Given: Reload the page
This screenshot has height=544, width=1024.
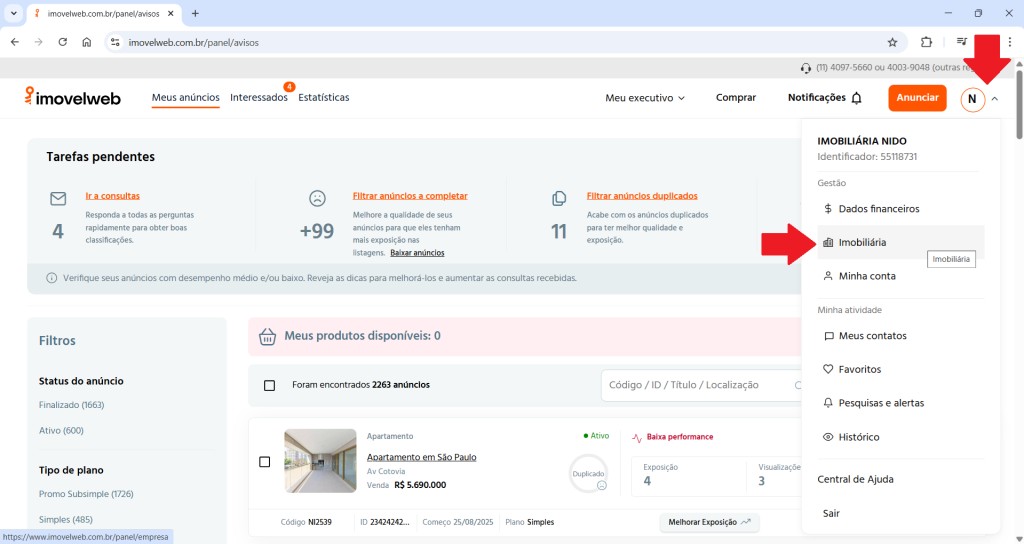Looking at the screenshot, I should pyautogui.click(x=63, y=42).
